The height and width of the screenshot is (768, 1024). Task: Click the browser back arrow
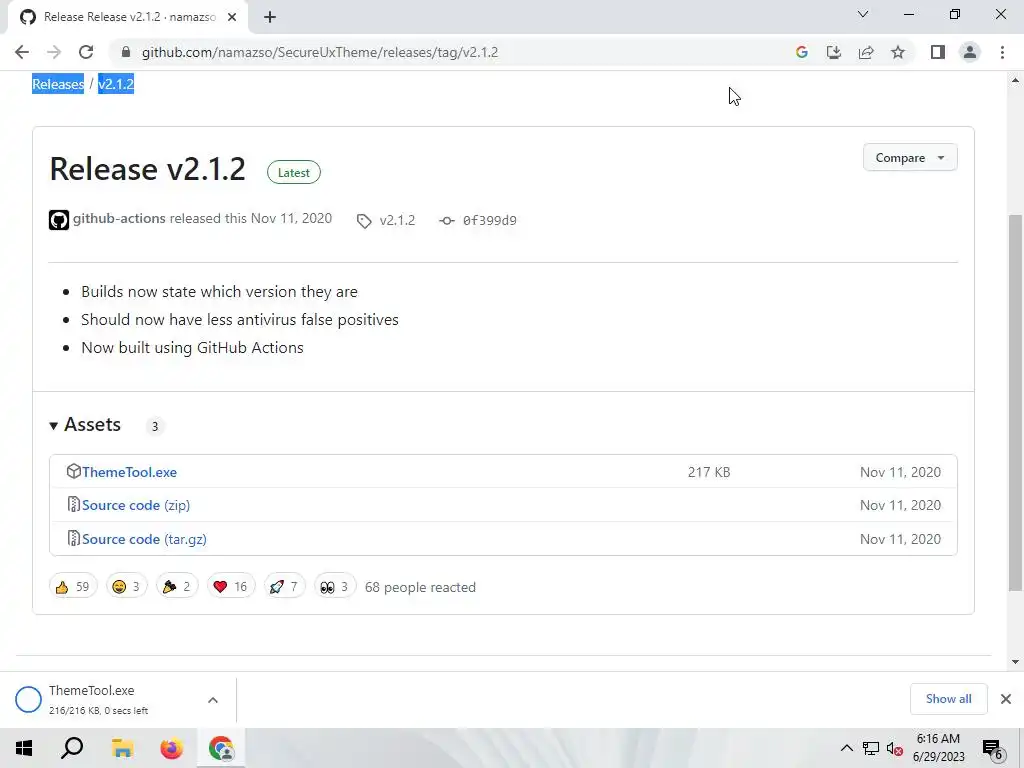pyautogui.click(x=22, y=52)
